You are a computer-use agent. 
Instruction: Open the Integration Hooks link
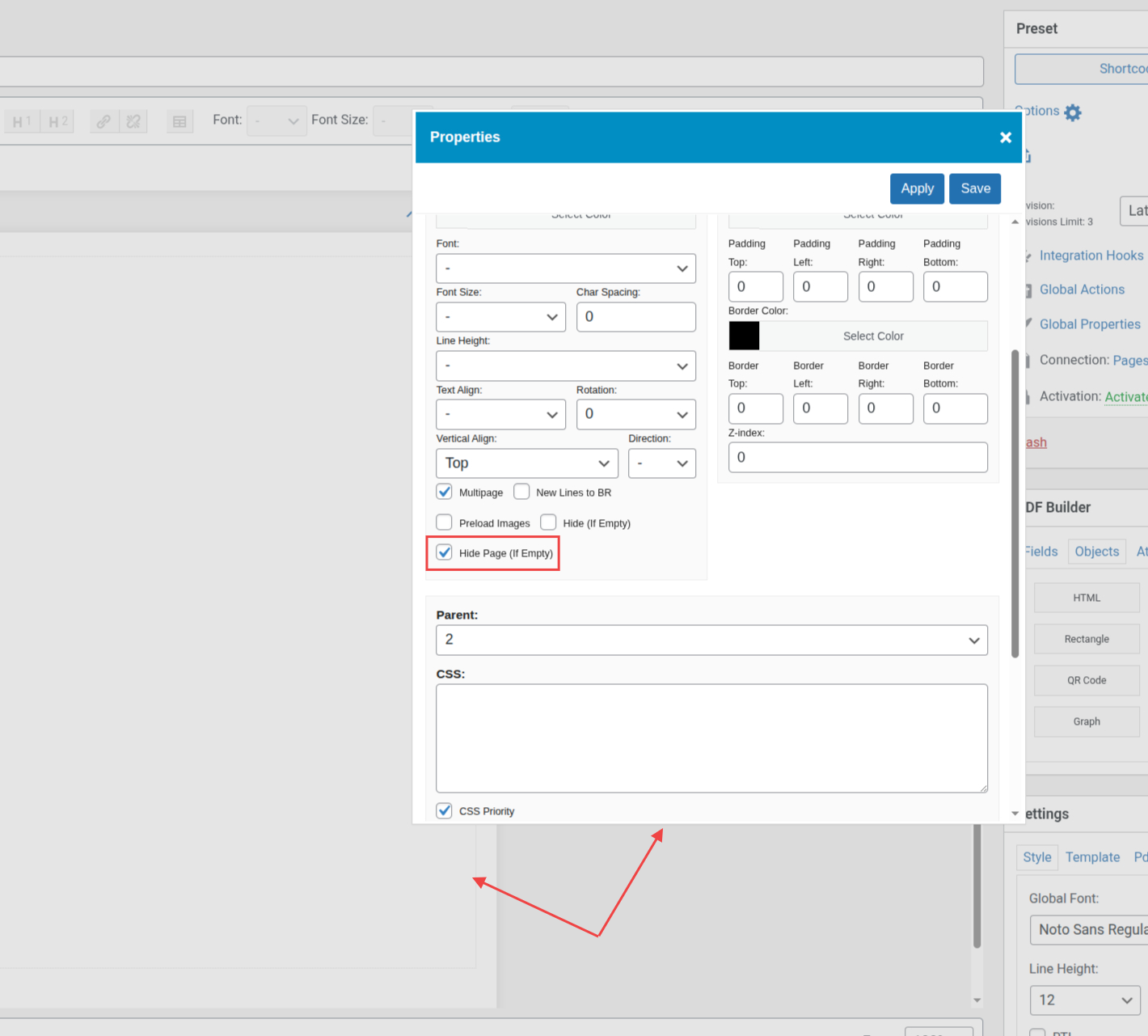point(1091,256)
